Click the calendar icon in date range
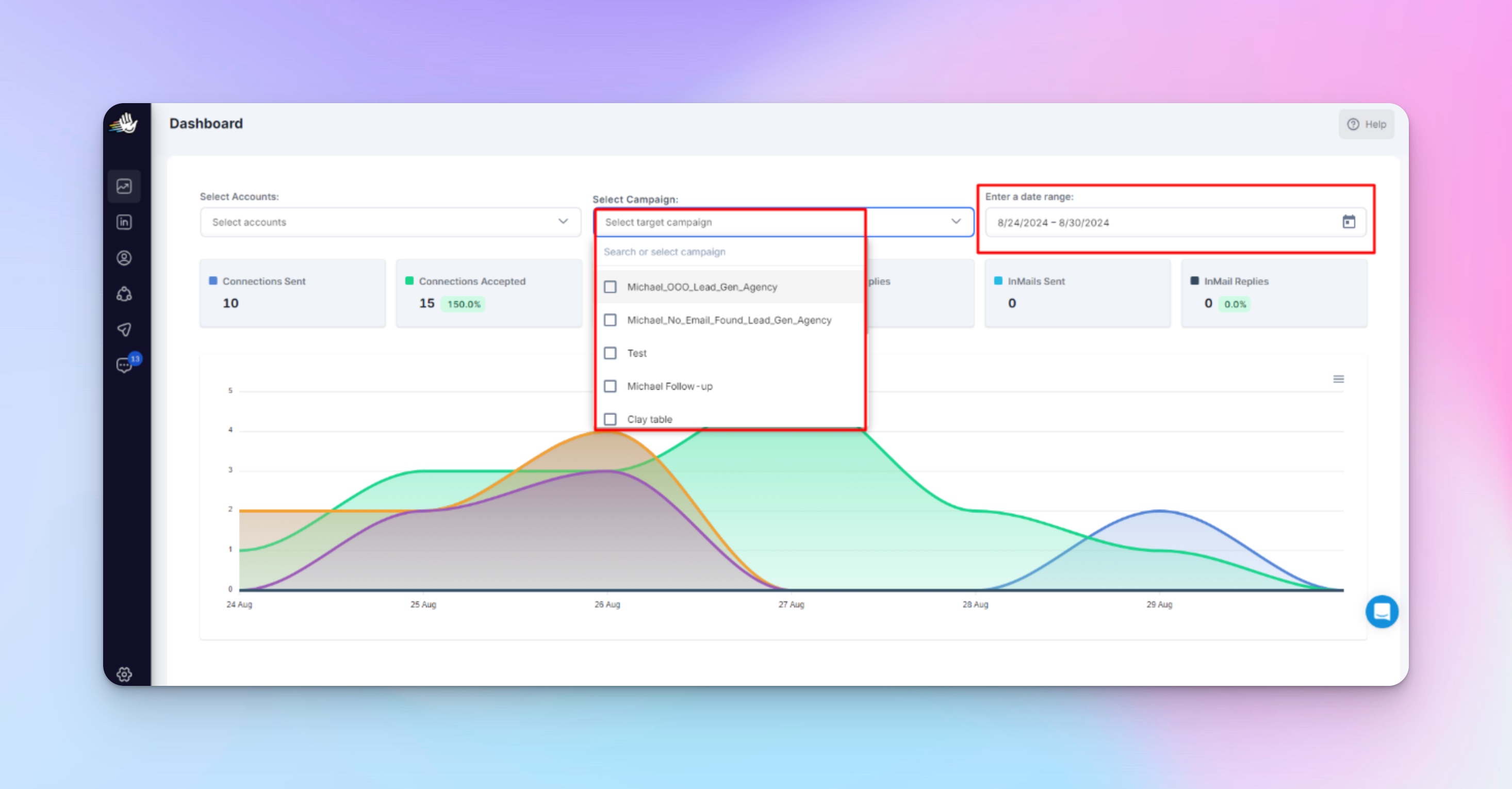 [1348, 222]
